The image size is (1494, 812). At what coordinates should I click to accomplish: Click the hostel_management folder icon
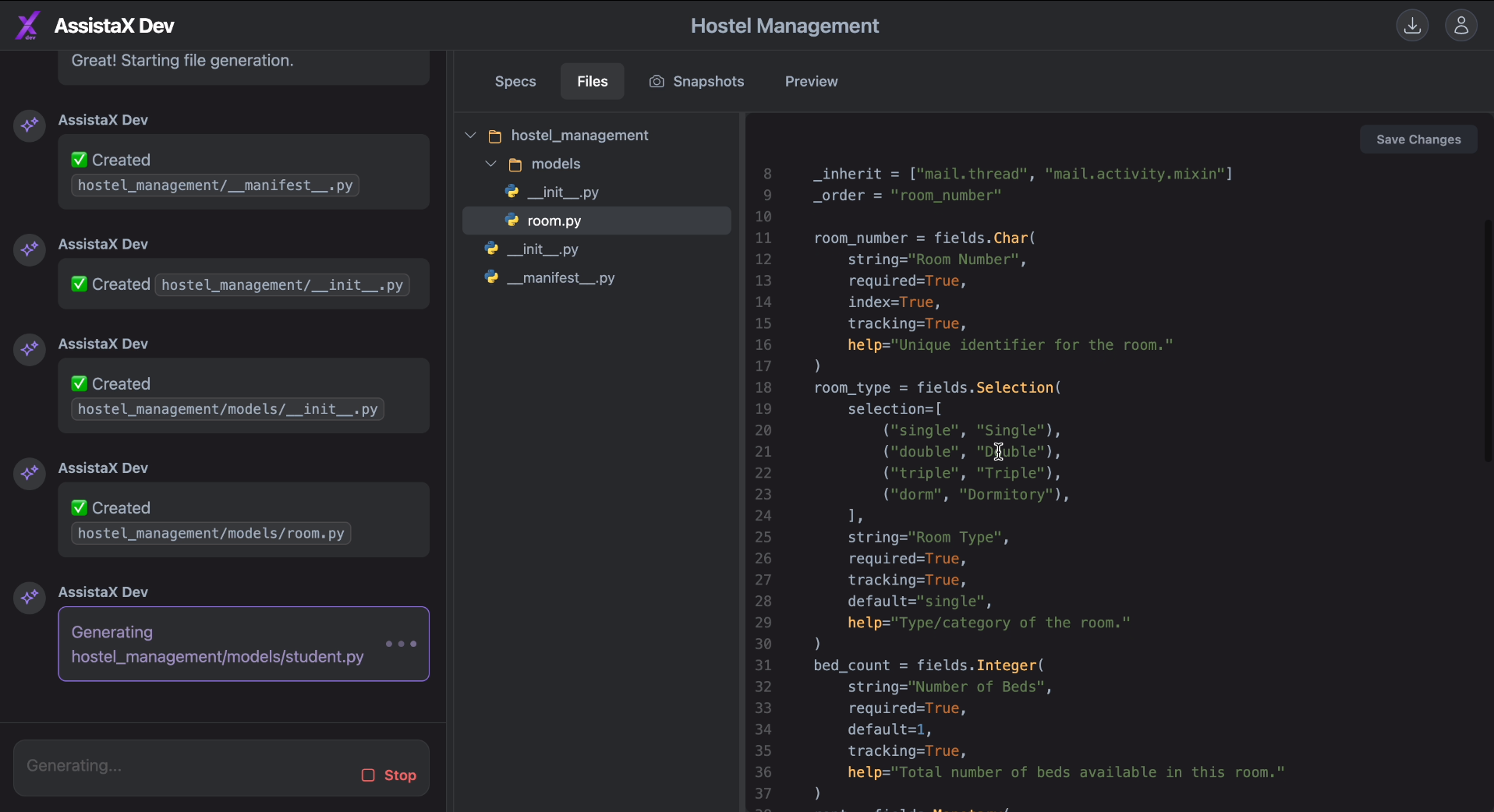click(x=494, y=136)
